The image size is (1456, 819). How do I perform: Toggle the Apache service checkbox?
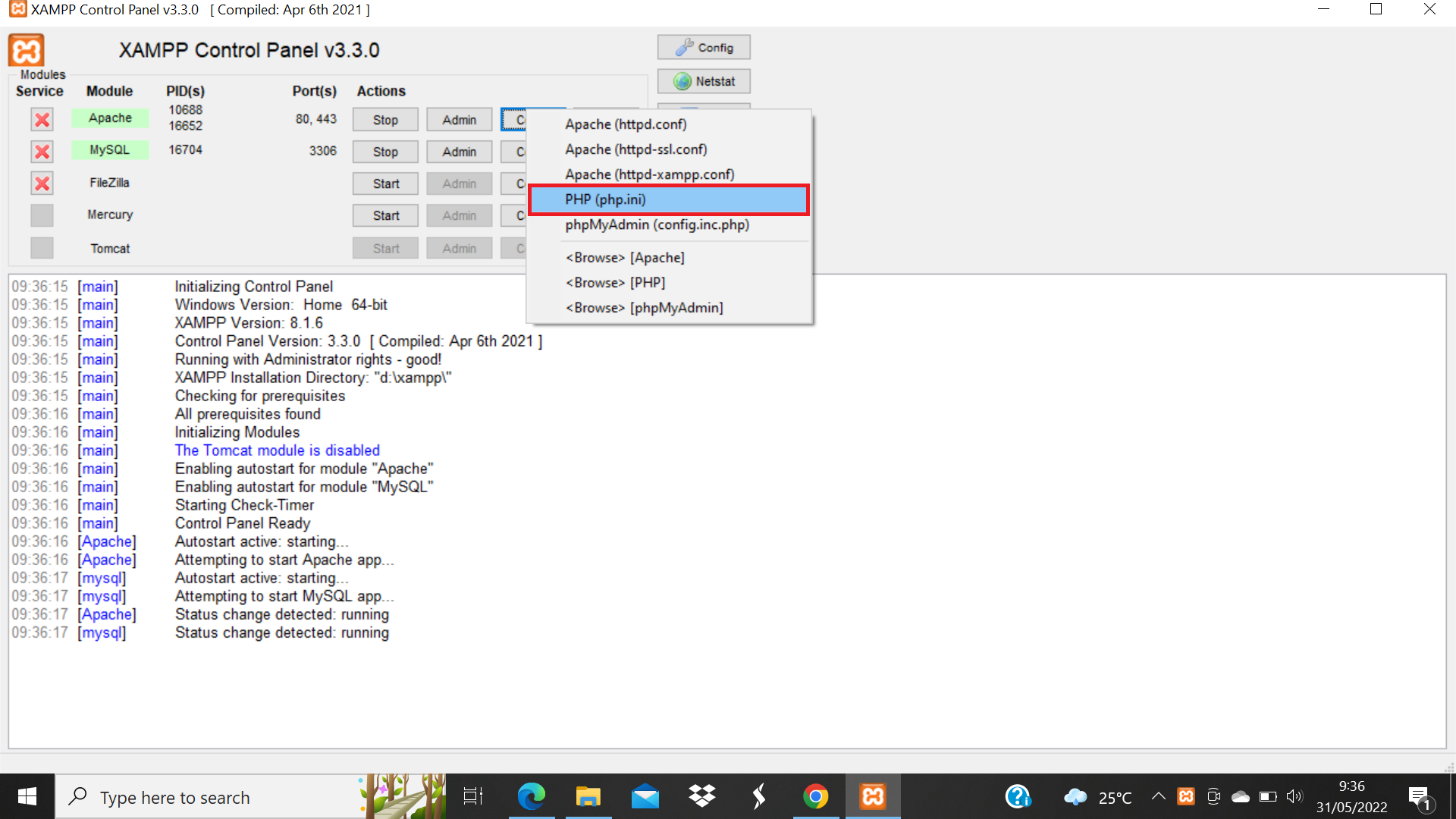[42, 119]
